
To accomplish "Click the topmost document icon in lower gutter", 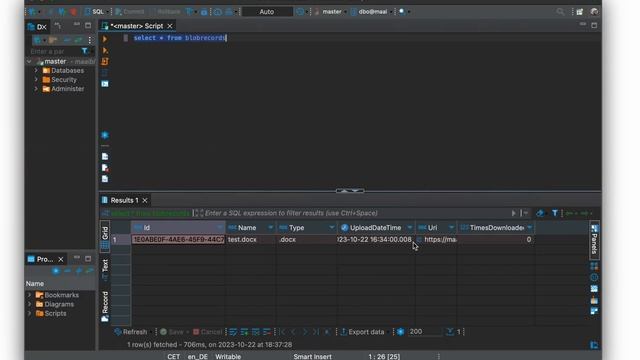I will [105, 156].
